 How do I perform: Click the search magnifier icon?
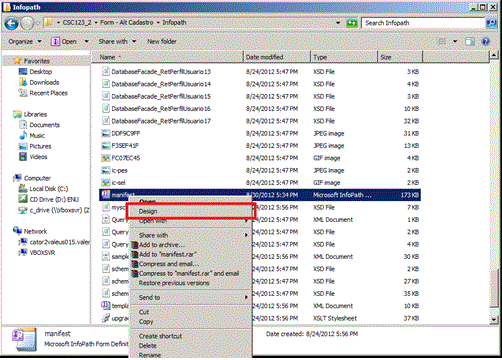491,23
